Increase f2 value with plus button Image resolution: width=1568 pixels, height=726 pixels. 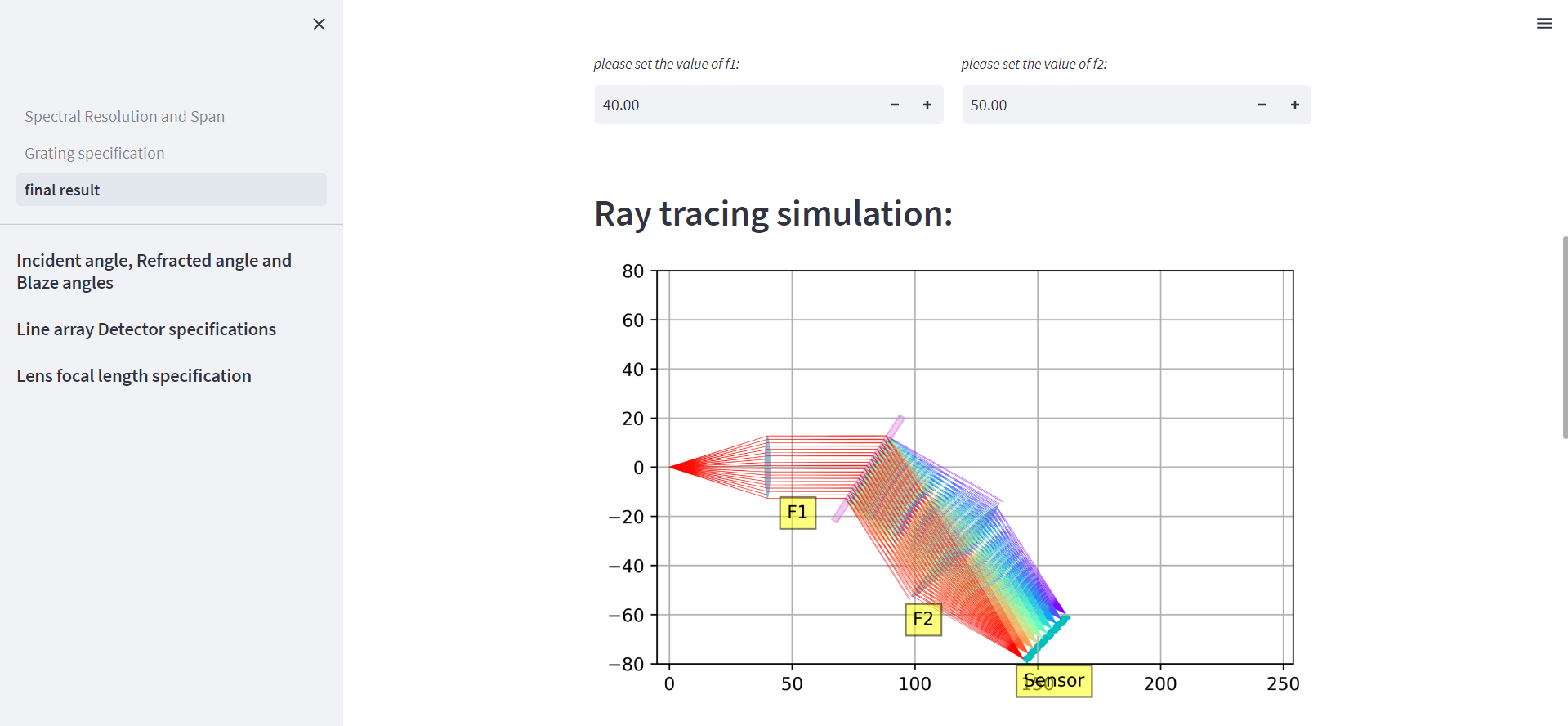[x=1295, y=105]
